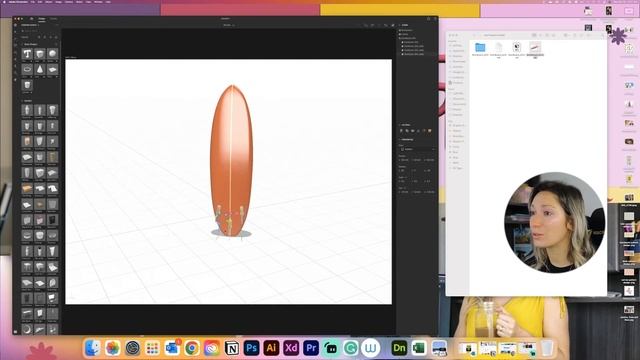Click the search field in assets panel

(39, 31)
